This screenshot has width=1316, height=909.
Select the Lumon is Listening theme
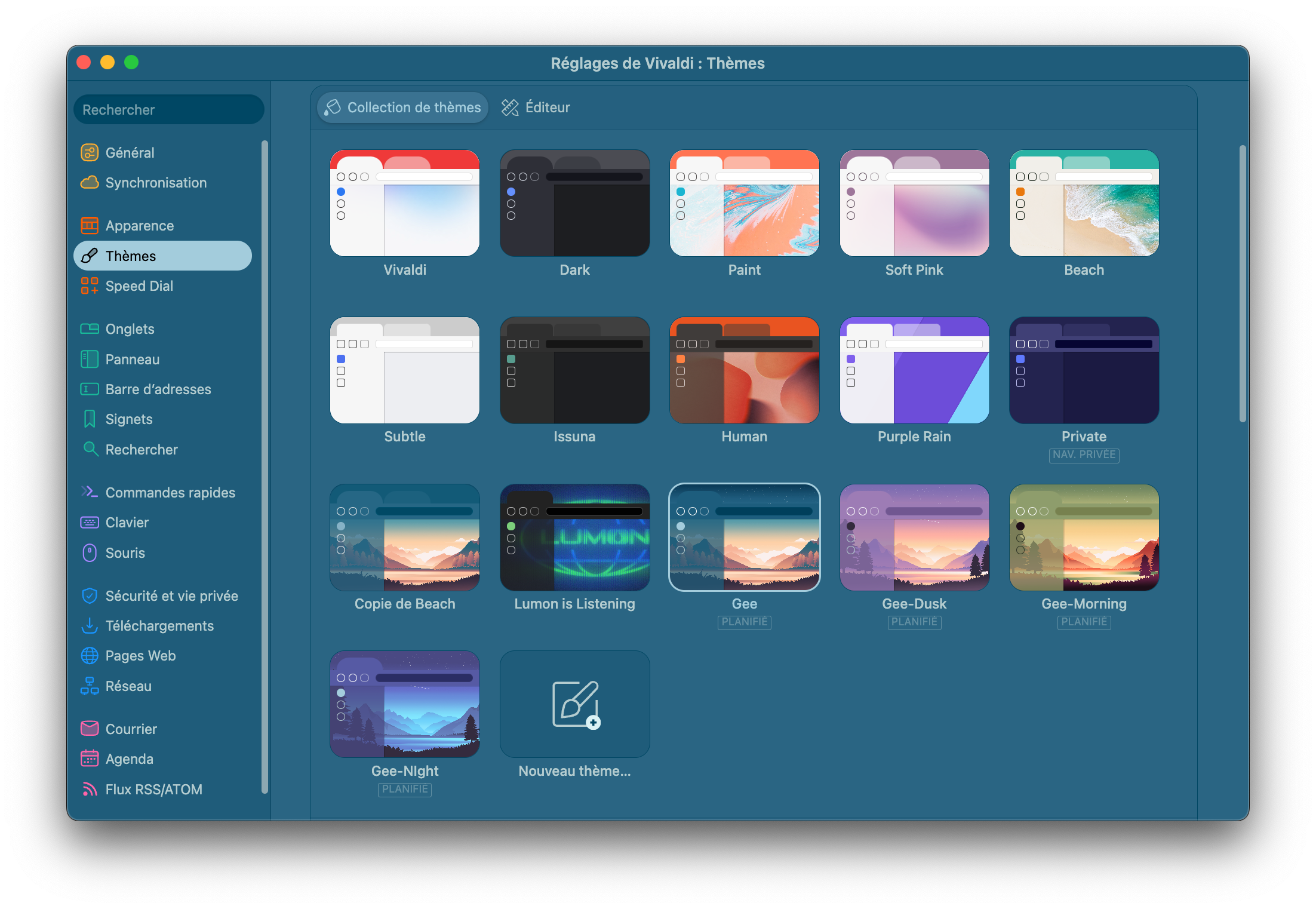pyautogui.click(x=574, y=538)
